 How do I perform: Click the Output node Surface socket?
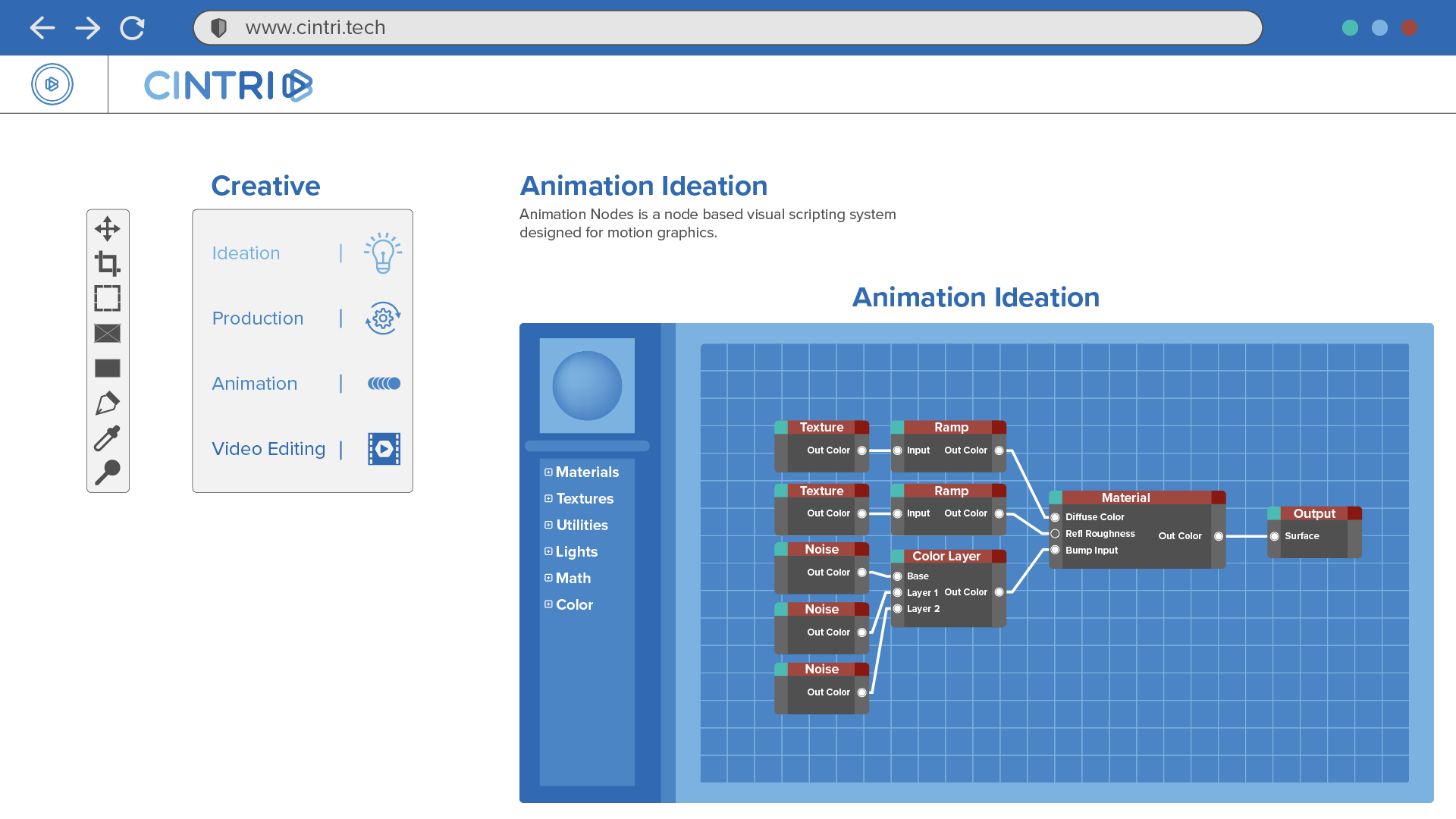(x=1275, y=536)
